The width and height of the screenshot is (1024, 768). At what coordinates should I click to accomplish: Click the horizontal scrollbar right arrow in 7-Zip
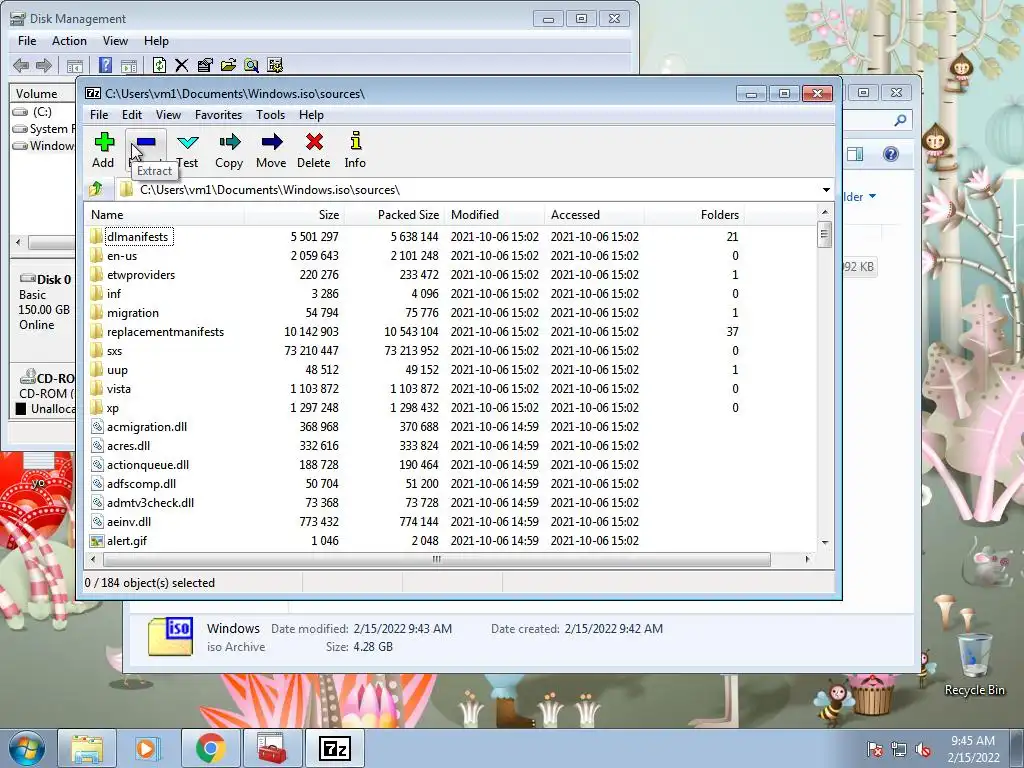coord(808,559)
